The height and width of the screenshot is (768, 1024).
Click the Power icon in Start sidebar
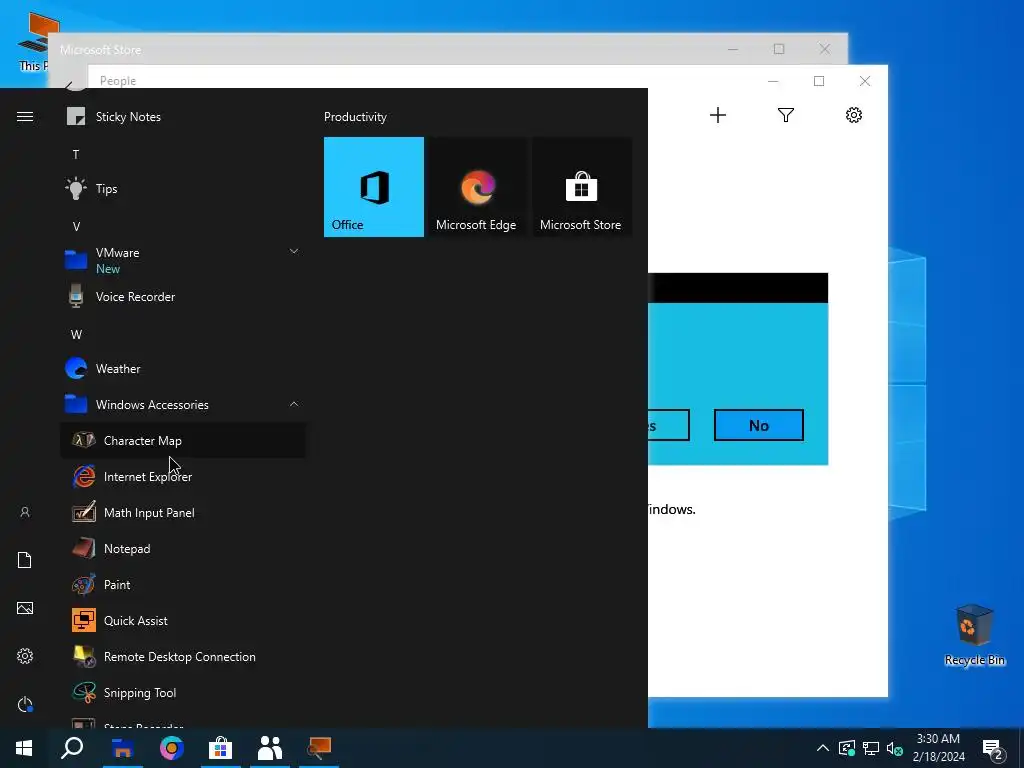[x=25, y=705]
